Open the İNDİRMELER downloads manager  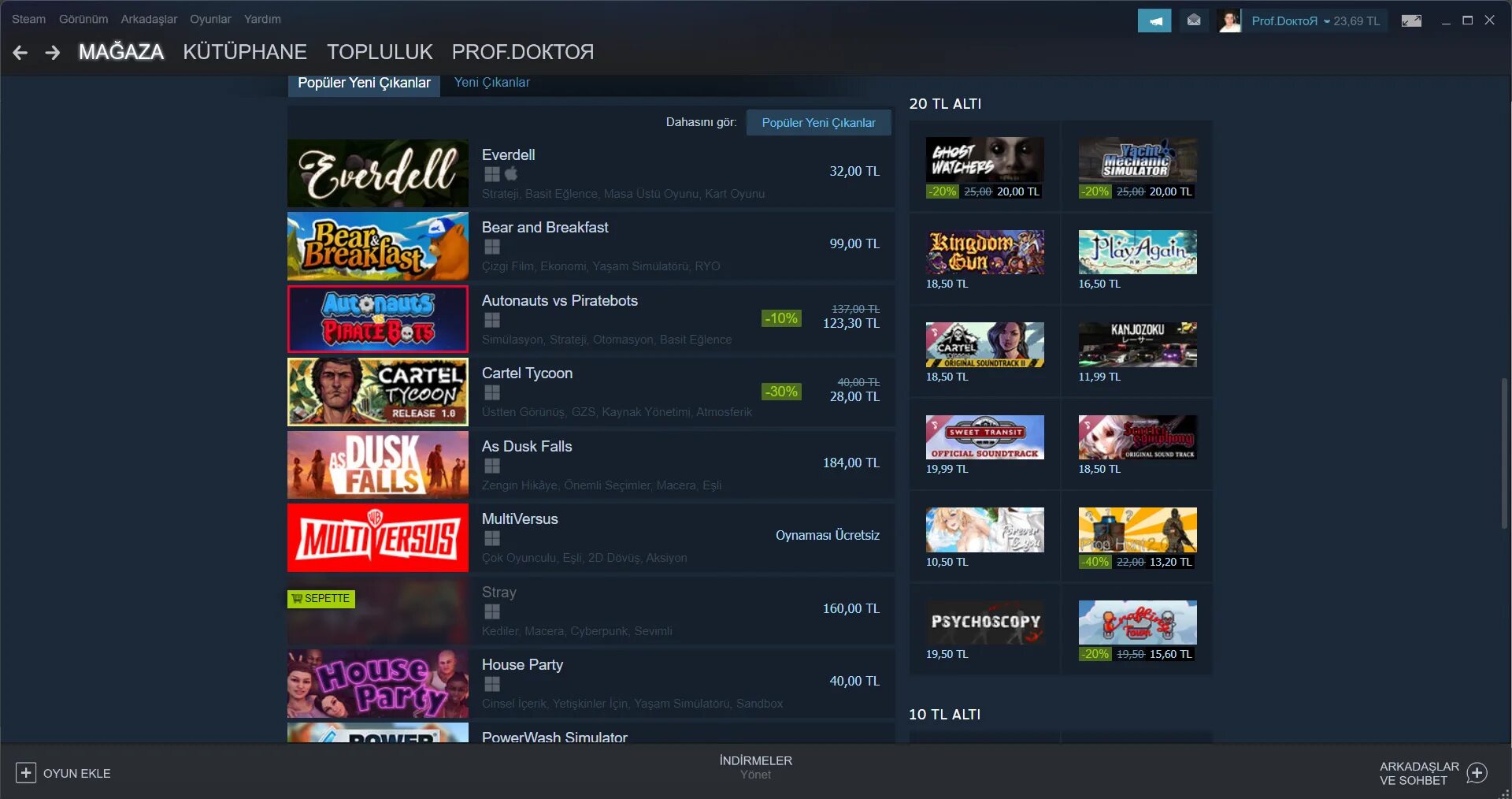coord(755,767)
